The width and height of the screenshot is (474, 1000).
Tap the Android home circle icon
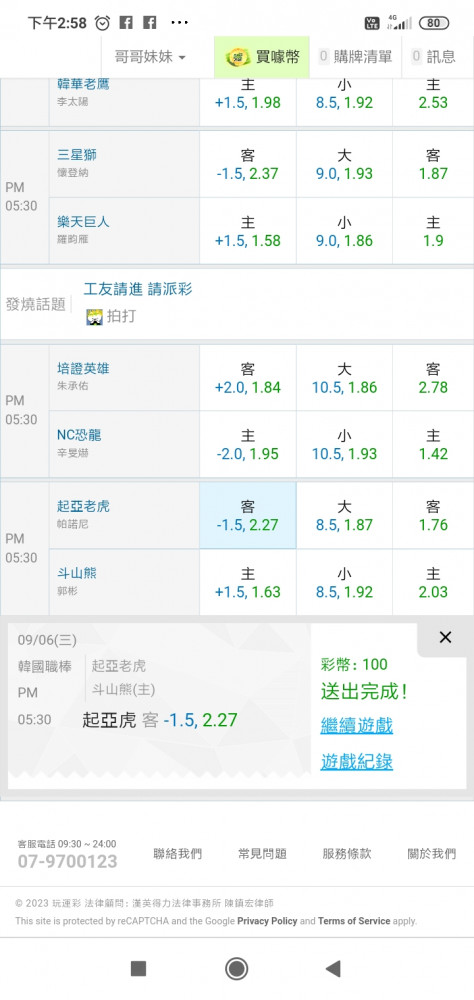pos(237,969)
